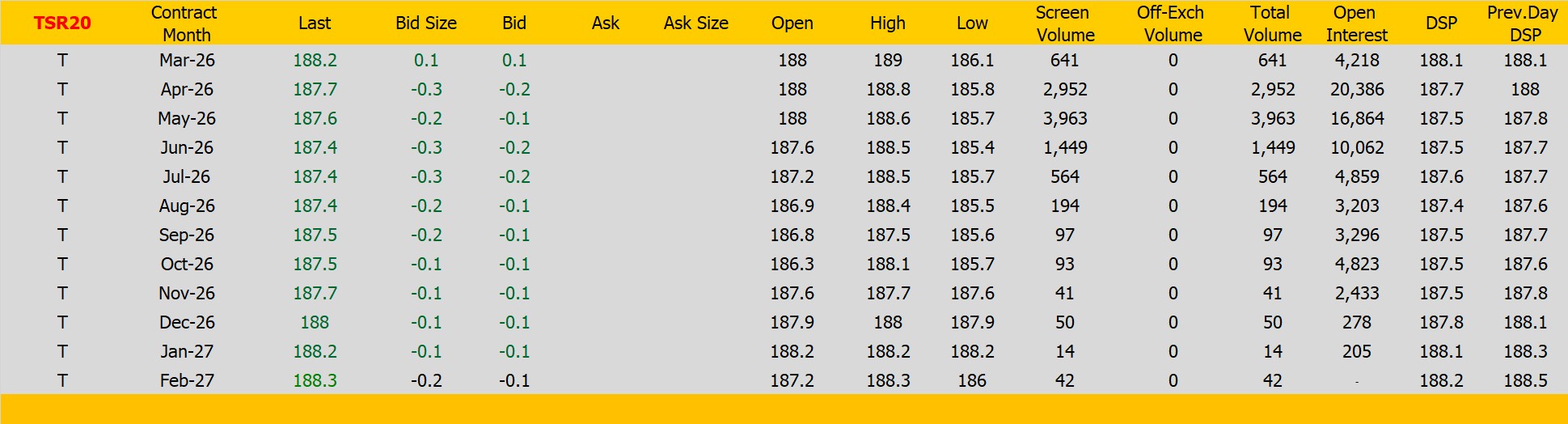Select the Total Volume column header

[1272, 23]
